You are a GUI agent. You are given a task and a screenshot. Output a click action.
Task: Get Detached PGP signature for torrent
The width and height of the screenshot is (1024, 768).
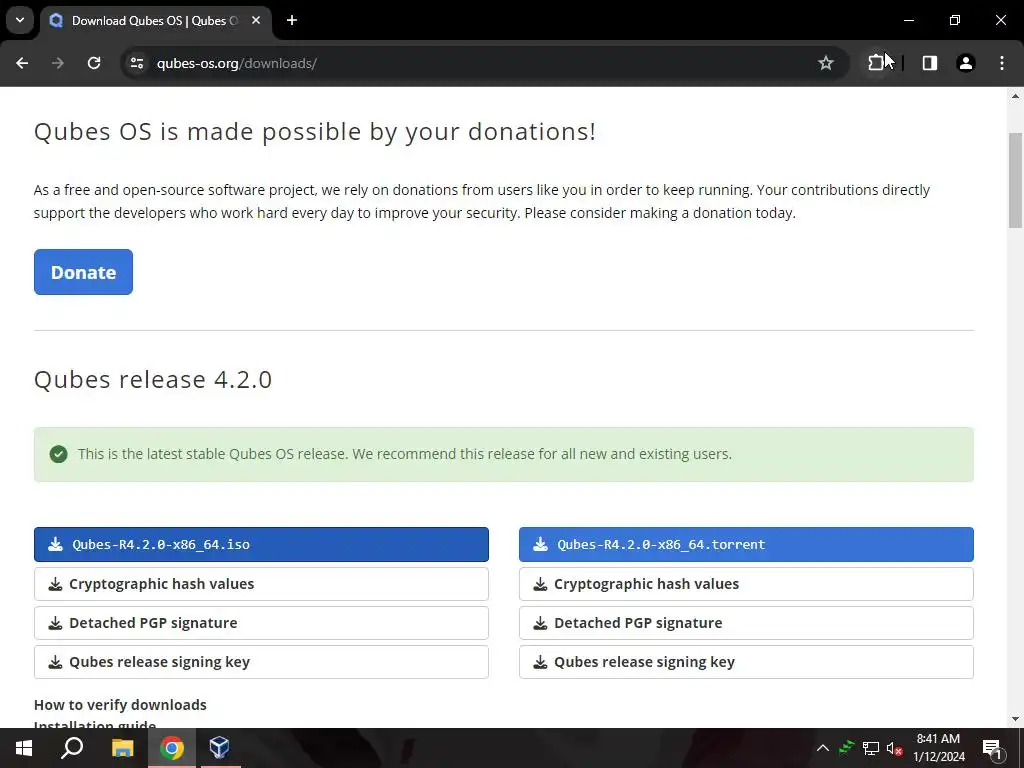pos(746,623)
